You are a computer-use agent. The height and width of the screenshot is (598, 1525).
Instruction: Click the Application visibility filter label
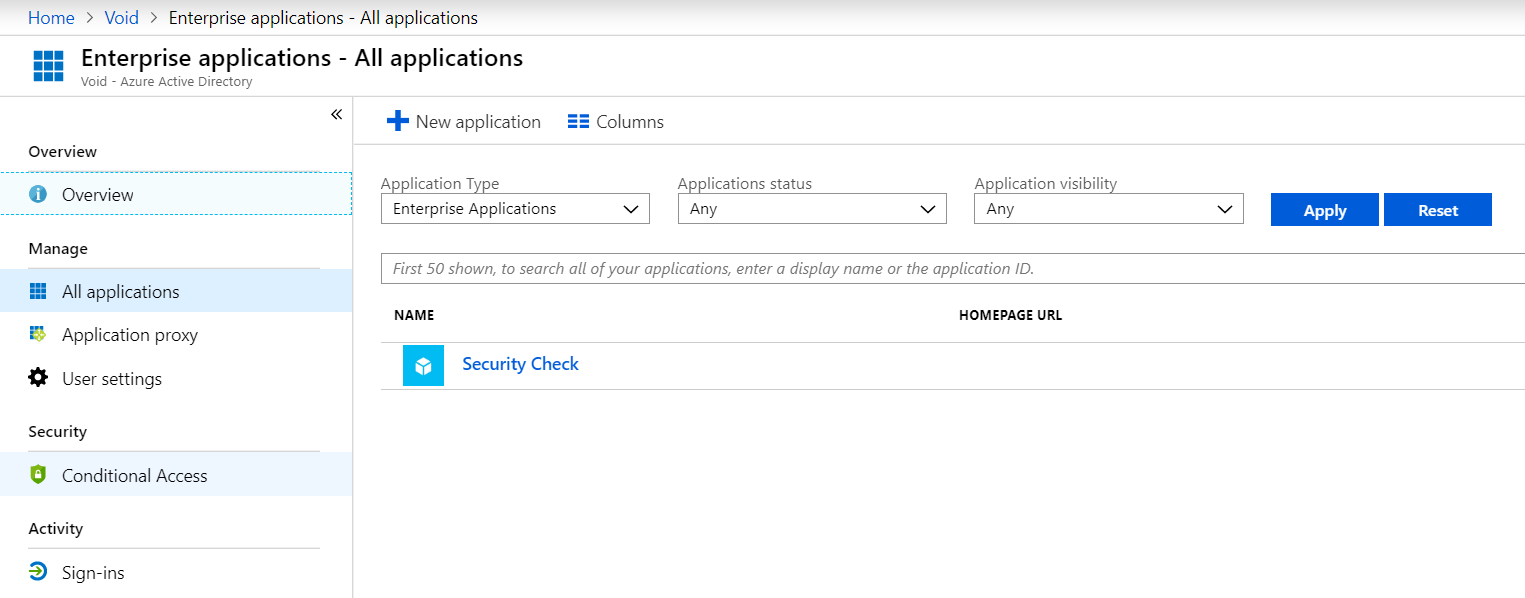coord(1046,184)
